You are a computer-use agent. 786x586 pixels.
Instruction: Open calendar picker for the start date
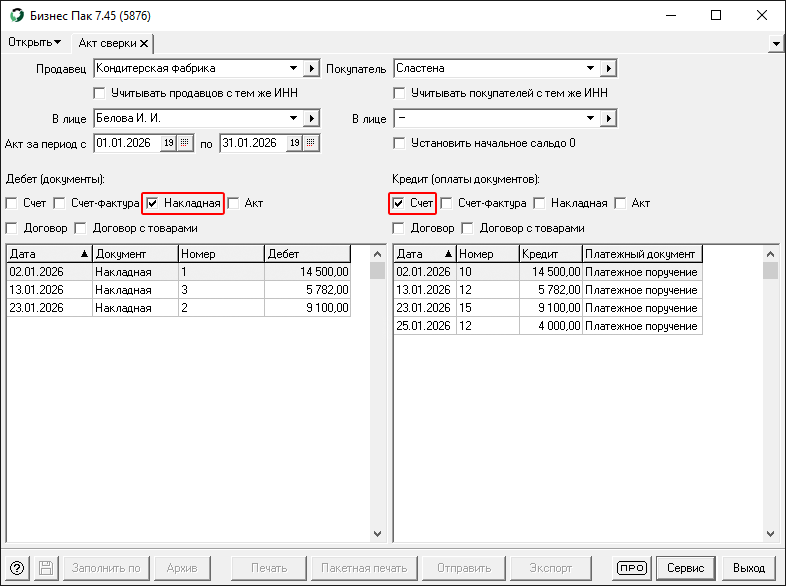(x=169, y=143)
